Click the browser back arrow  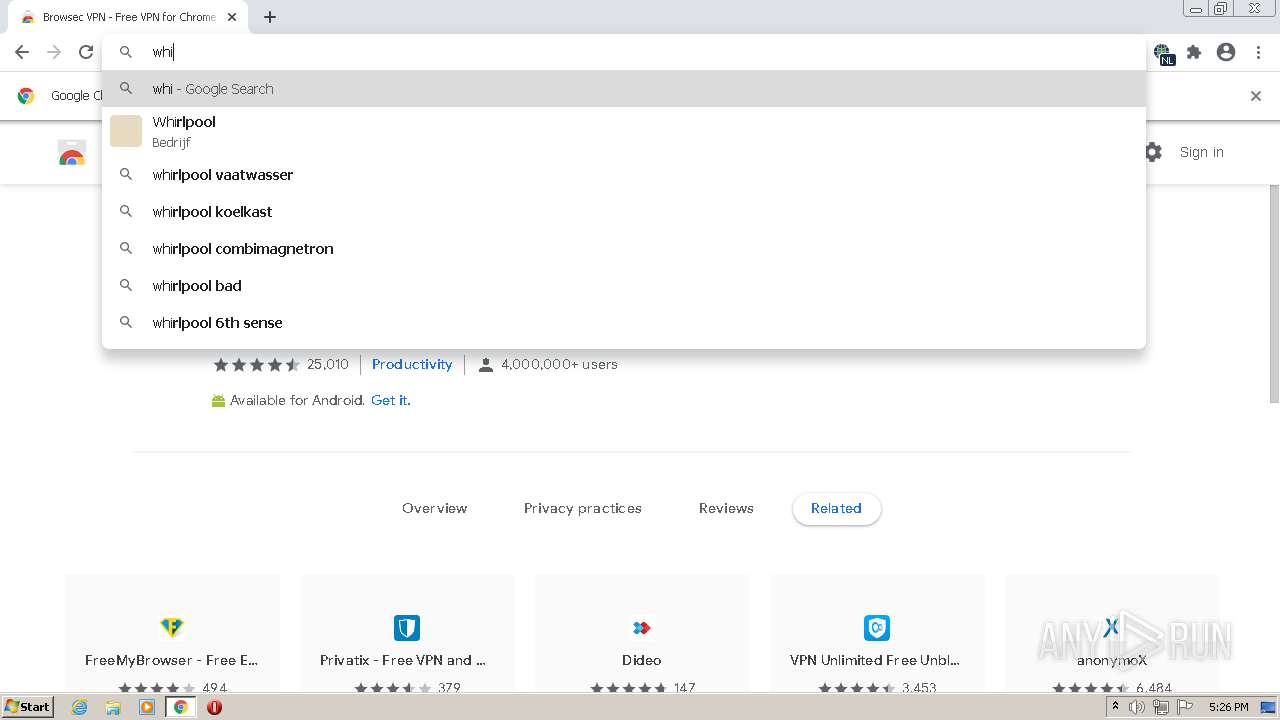click(x=22, y=52)
